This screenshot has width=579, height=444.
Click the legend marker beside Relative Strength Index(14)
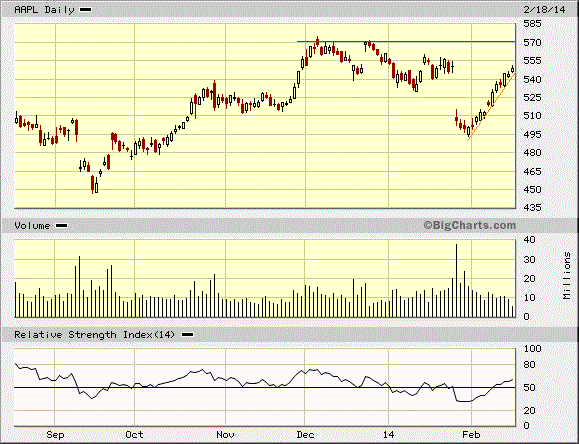[x=187, y=335]
